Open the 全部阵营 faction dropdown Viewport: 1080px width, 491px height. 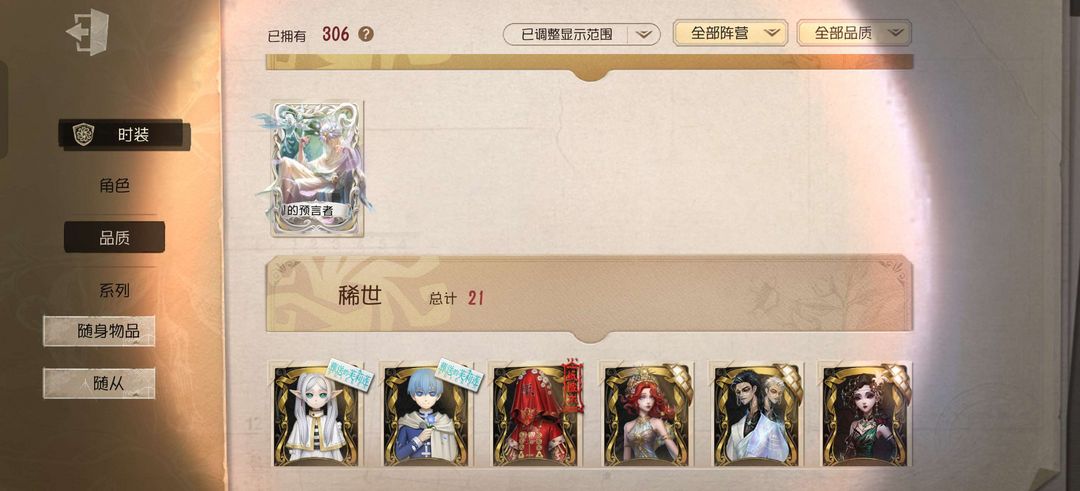pos(730,33)
